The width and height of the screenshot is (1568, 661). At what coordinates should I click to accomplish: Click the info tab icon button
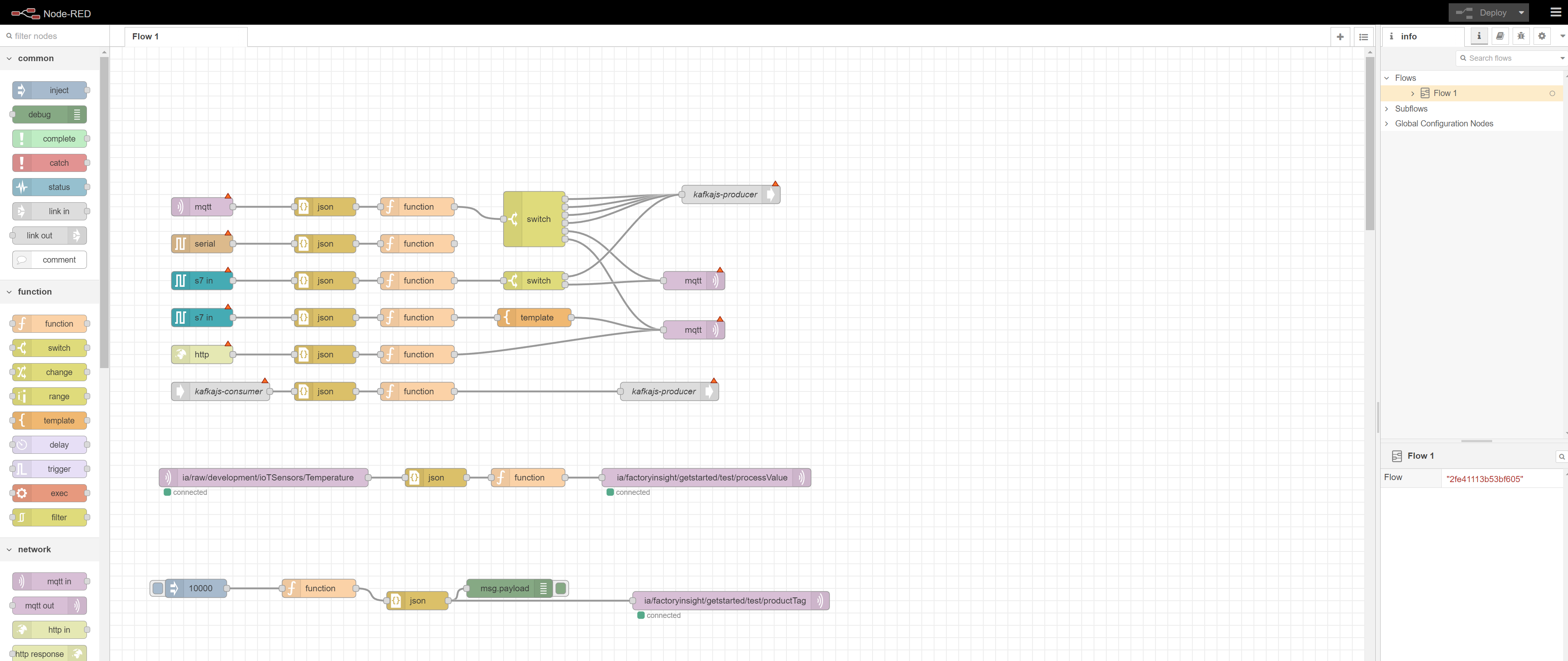pyautogui.click(x=1479, y=36)
